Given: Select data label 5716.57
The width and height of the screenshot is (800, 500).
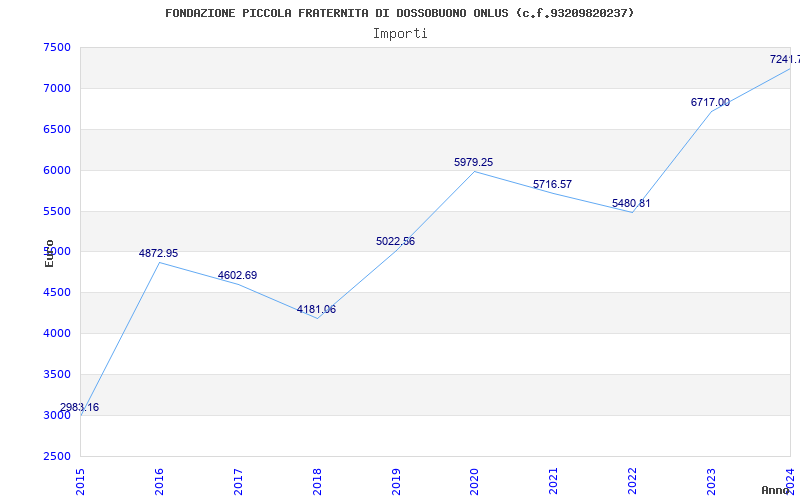Looking at the screenshot, I should [553, 184].
